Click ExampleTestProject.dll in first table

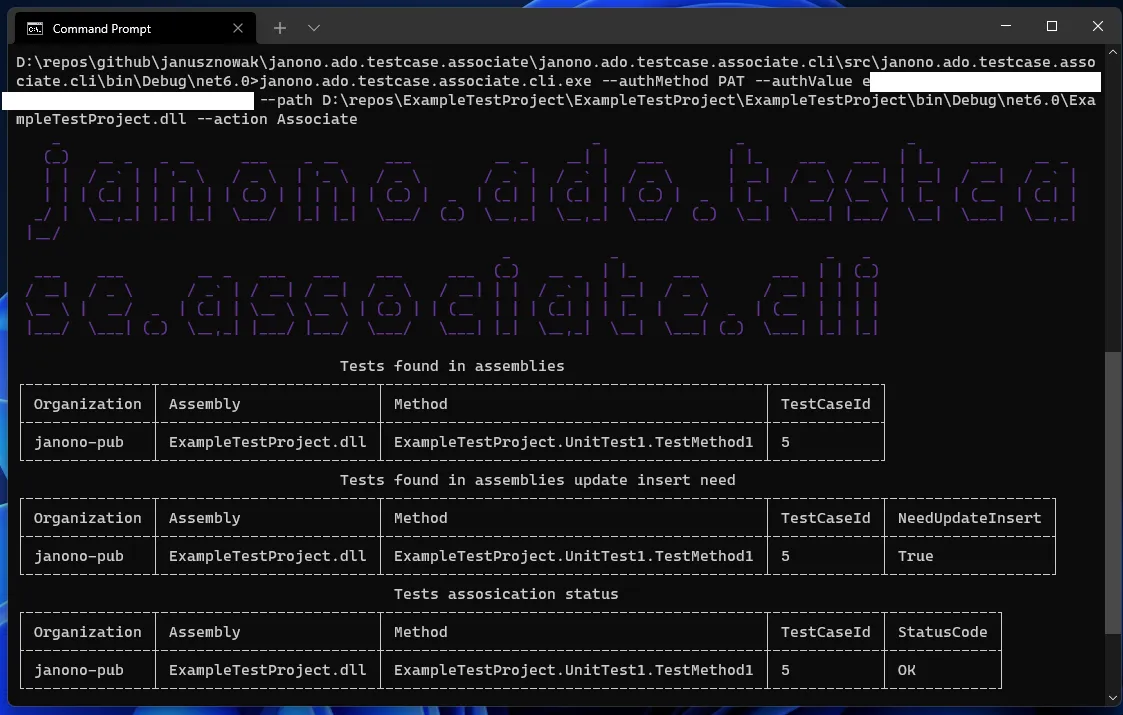267,442
